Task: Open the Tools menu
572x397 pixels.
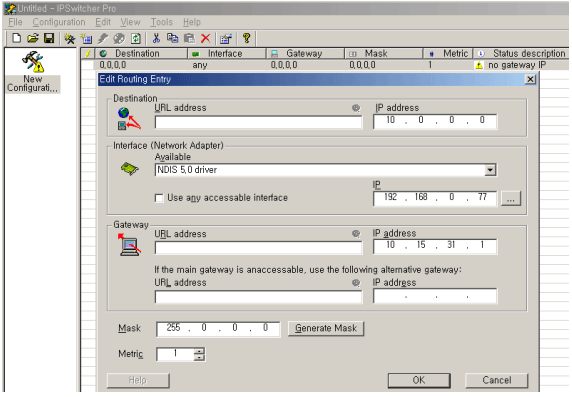Action: pyautogui.click(x=162, y=22)
